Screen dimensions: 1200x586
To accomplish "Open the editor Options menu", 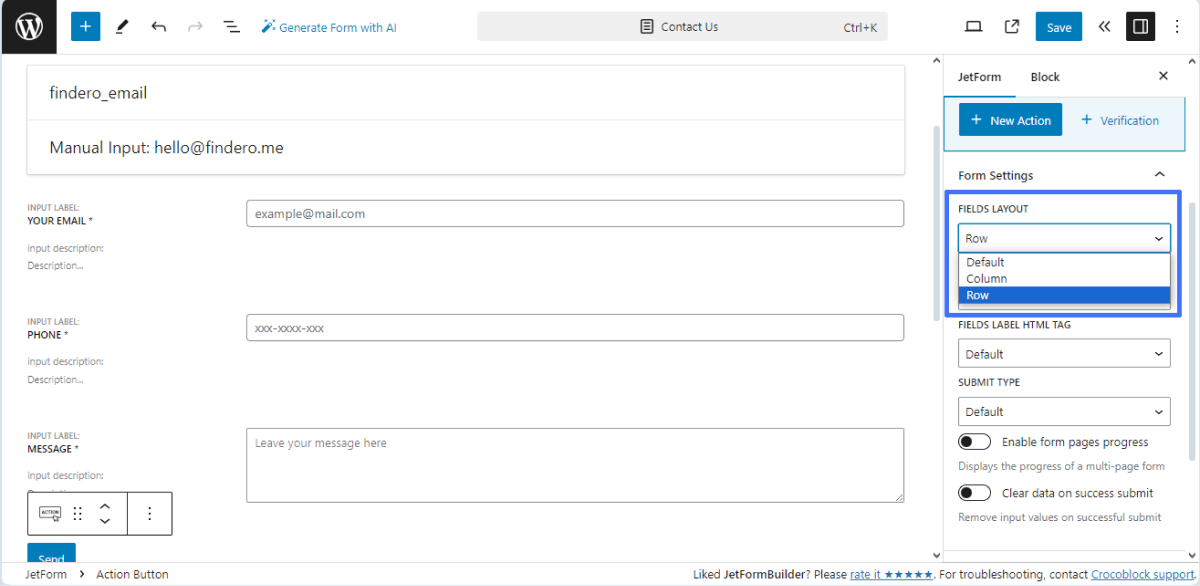I will 1177,26.
